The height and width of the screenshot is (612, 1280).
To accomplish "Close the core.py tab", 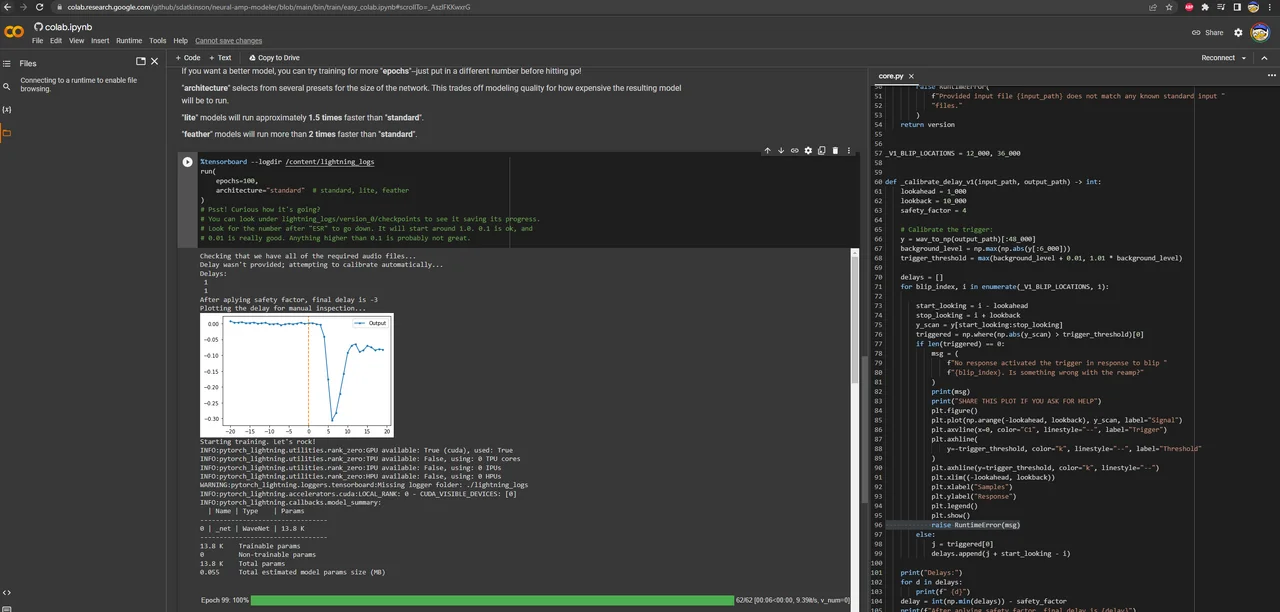I will [x=911, y=76].
